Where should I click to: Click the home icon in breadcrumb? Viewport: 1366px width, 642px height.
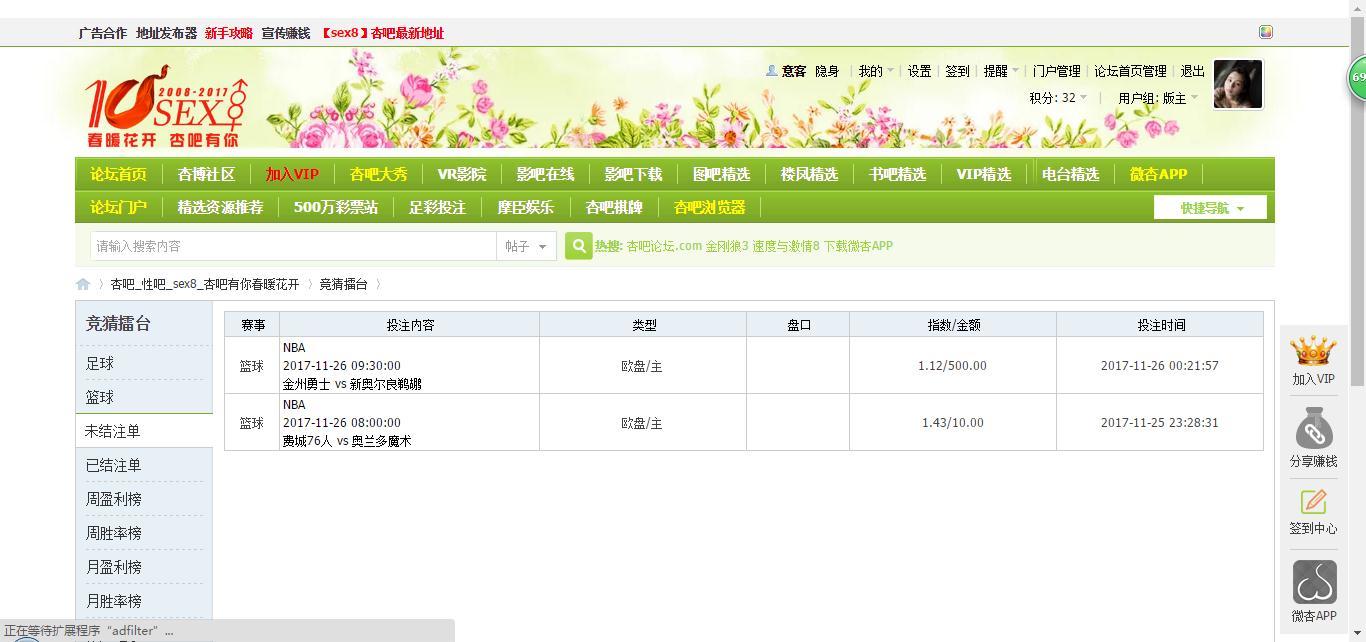pyautogui.click(x=83, y=284)
